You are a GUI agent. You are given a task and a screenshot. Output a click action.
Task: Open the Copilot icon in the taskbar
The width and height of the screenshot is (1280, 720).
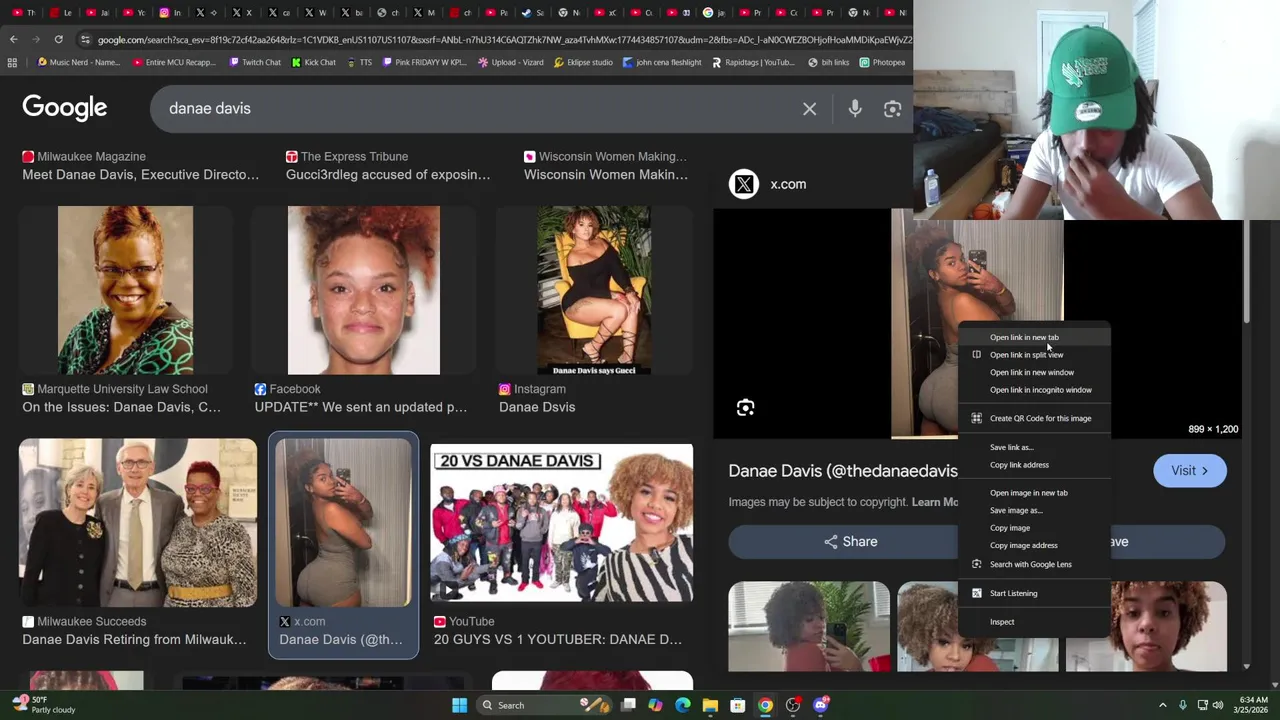(x=655, y=705)
